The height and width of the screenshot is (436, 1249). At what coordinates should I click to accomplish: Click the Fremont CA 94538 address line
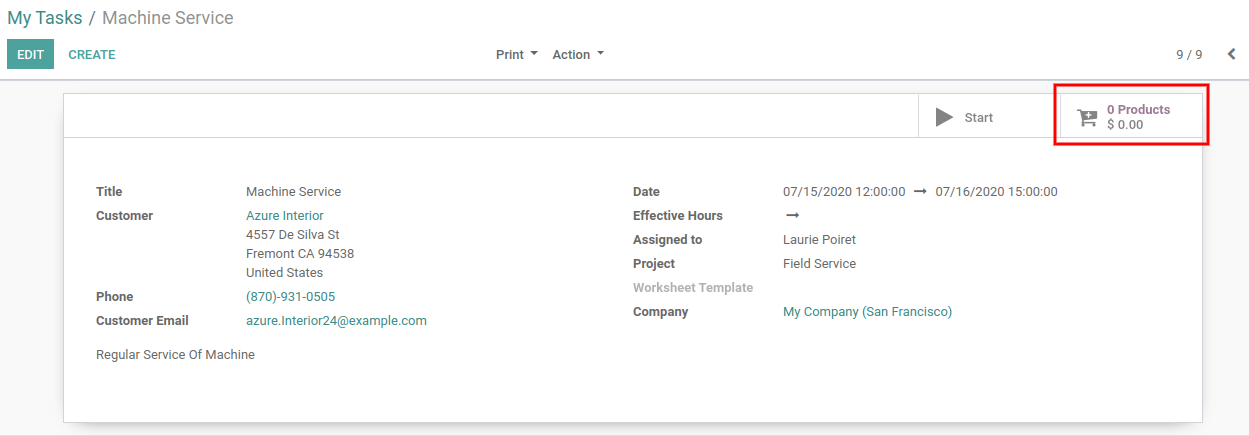(x=300, y=254)
